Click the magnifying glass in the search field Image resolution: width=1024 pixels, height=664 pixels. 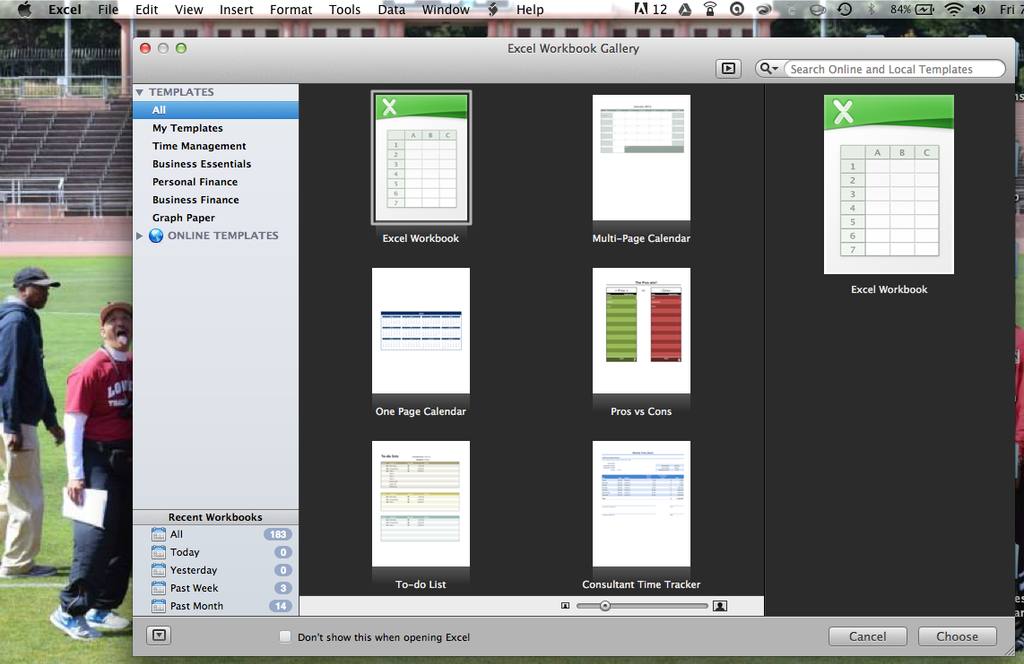tap(764, 68)
